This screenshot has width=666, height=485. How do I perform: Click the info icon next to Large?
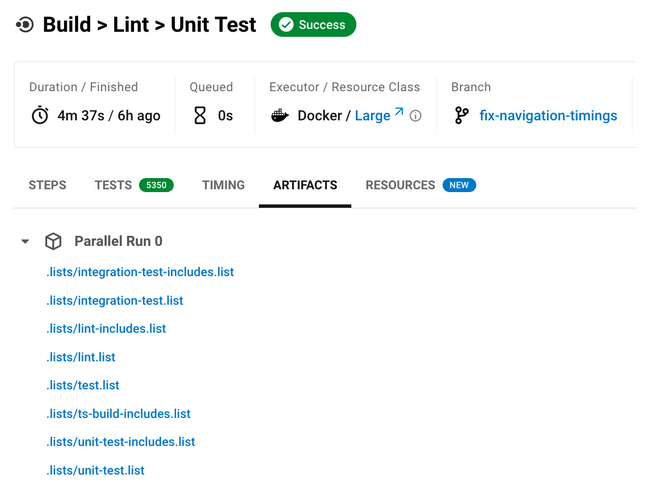pyautogui.click(x=415, y=116)
